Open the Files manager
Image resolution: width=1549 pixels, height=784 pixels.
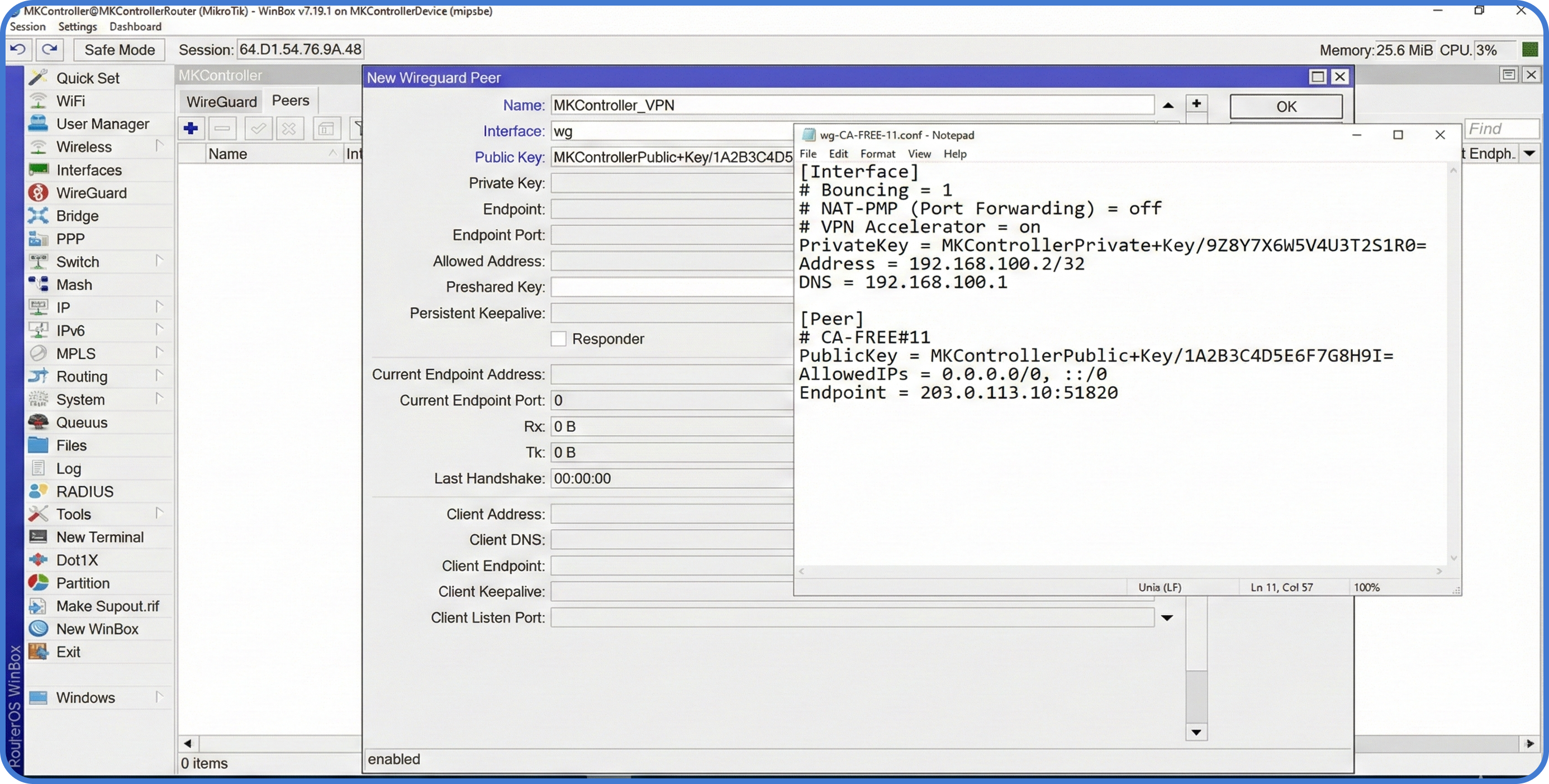tap(70, 445)
